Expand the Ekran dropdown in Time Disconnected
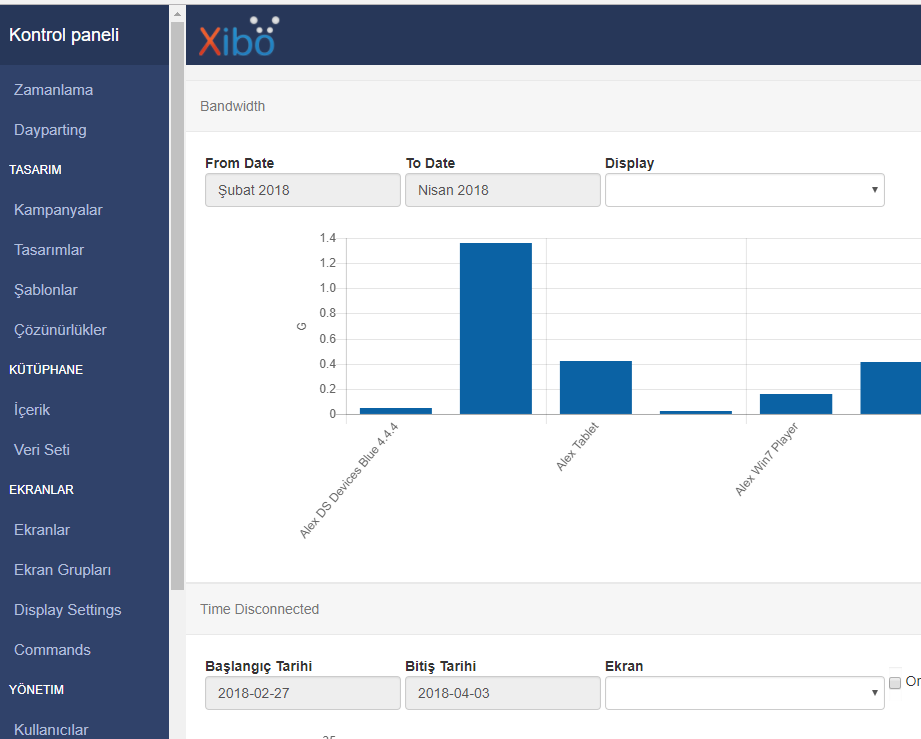The width and height of the screenshot is (921, 739). [x=744, y=692]
